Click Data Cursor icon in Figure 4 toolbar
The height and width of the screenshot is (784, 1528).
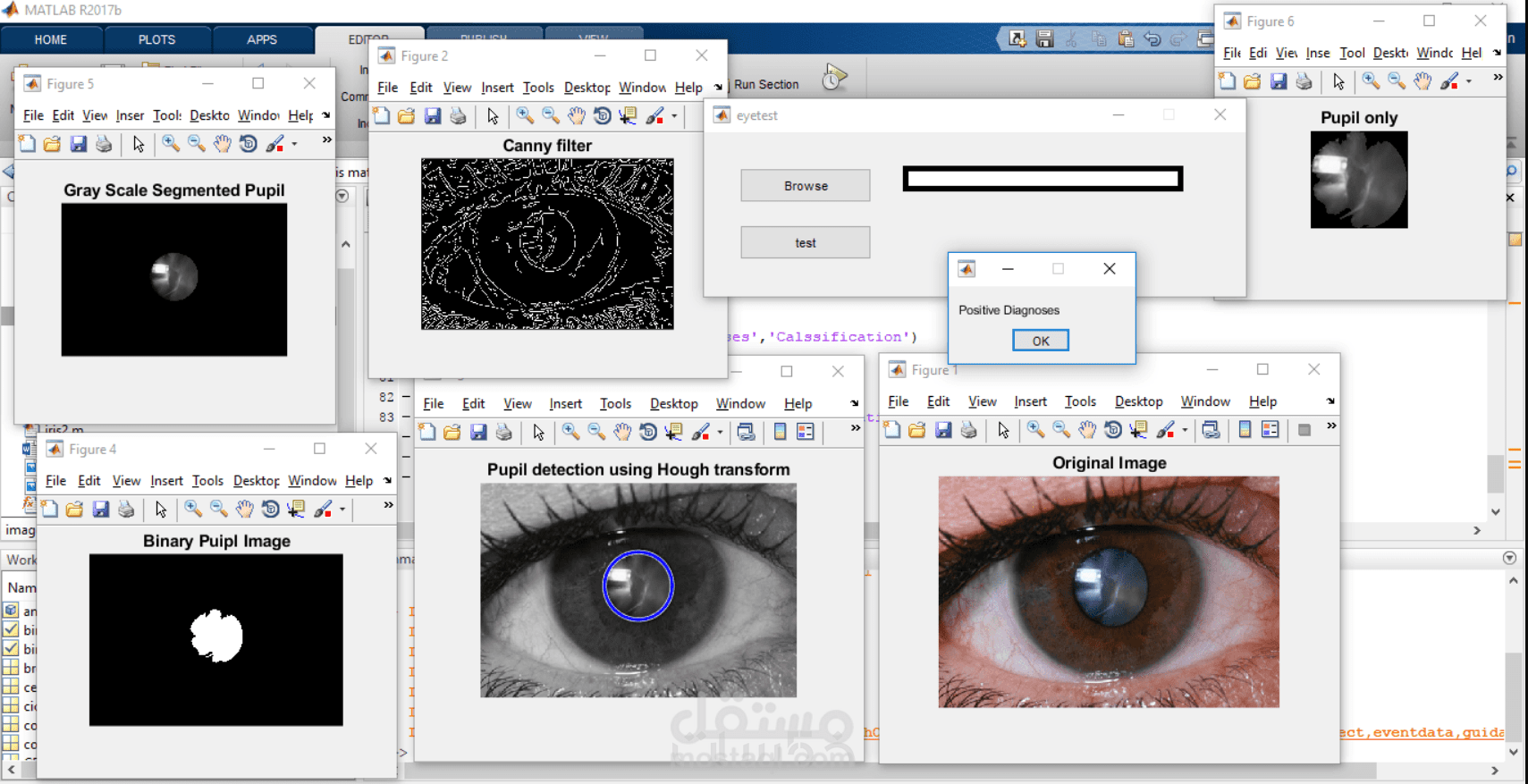click(296, 509)
